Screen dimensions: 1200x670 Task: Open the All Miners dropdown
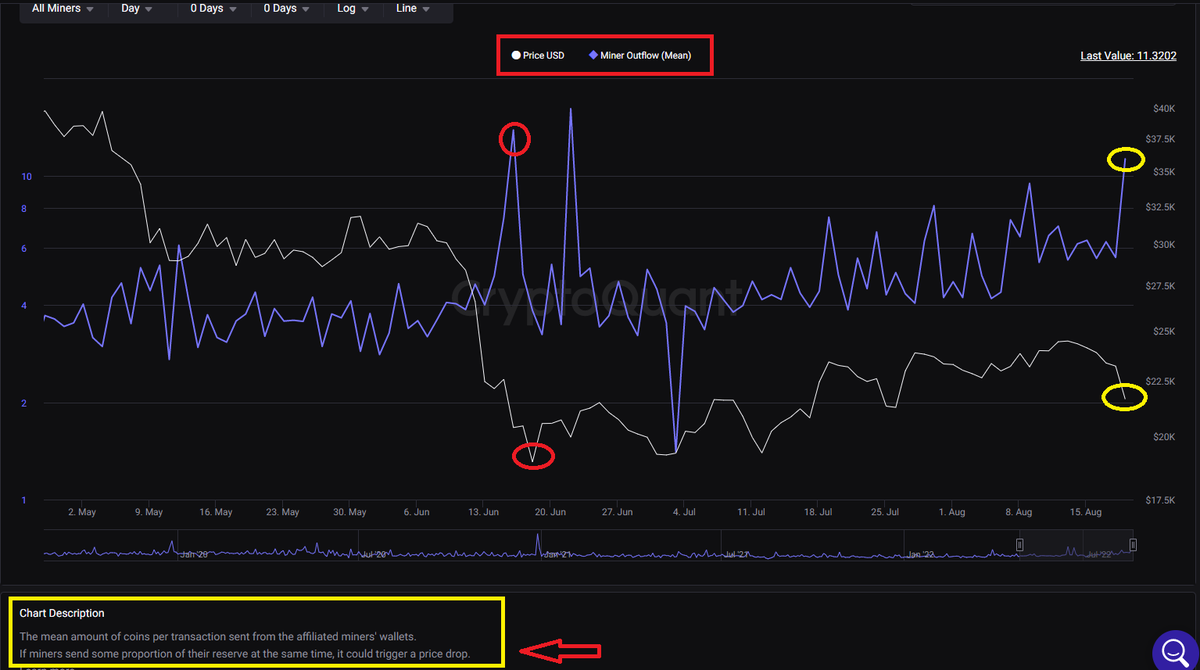point(63,8)
